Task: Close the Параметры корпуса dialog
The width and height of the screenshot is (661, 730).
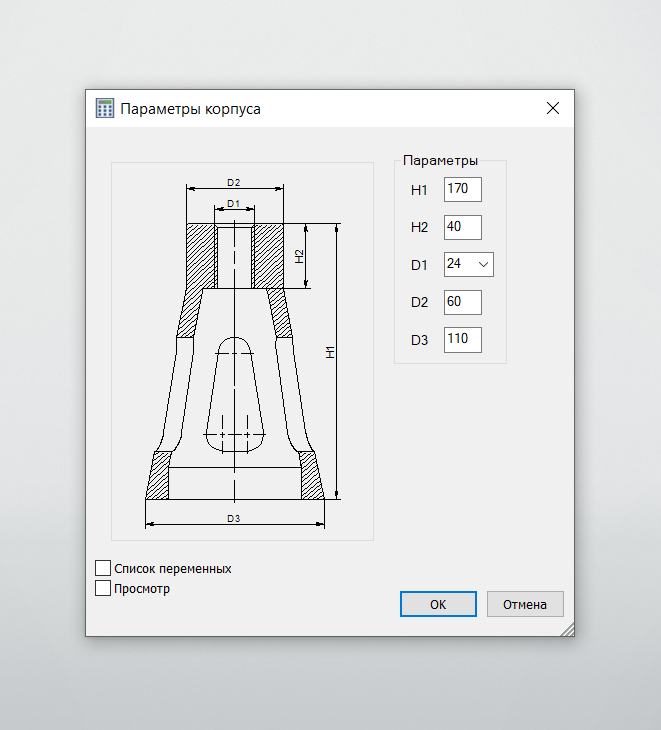Action: click(553, 108)
